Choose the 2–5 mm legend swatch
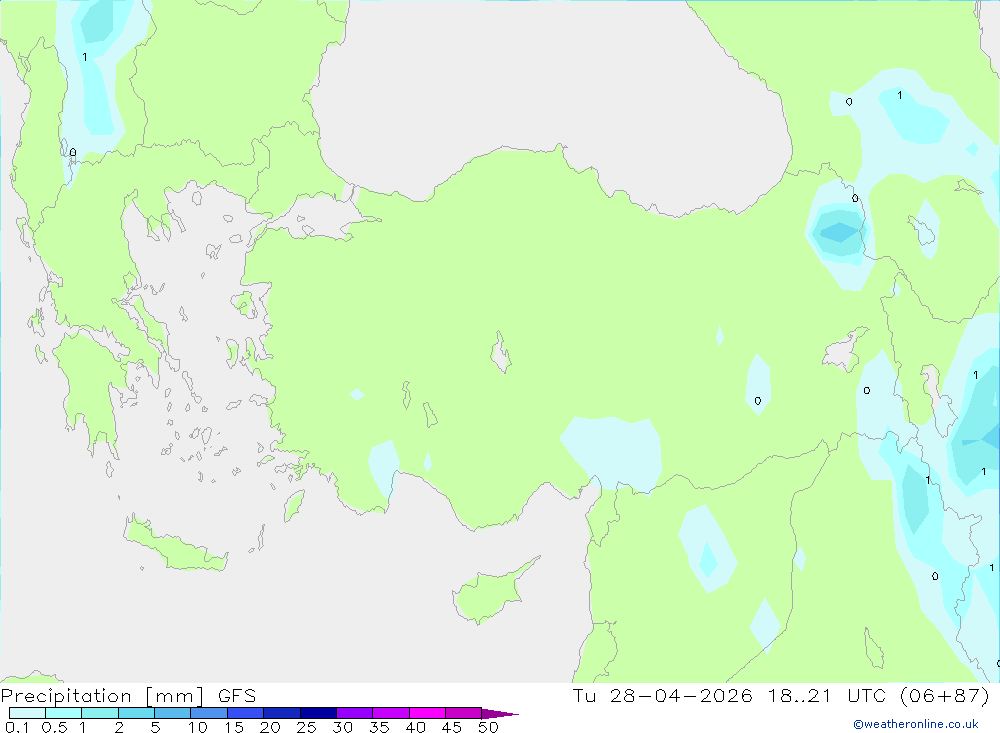 (x=136, y=713)
